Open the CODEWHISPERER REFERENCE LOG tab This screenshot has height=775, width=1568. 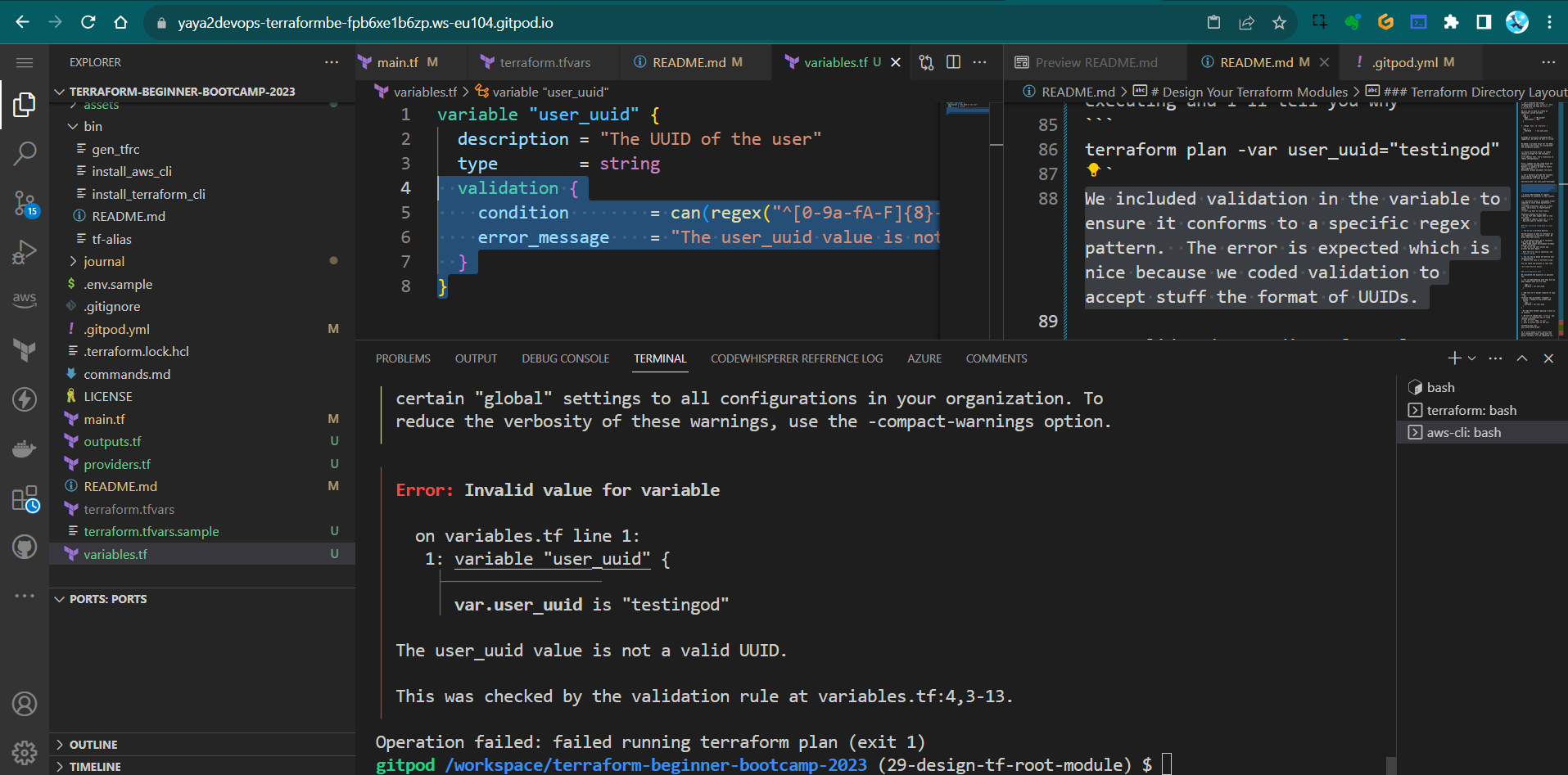point(797,358)
